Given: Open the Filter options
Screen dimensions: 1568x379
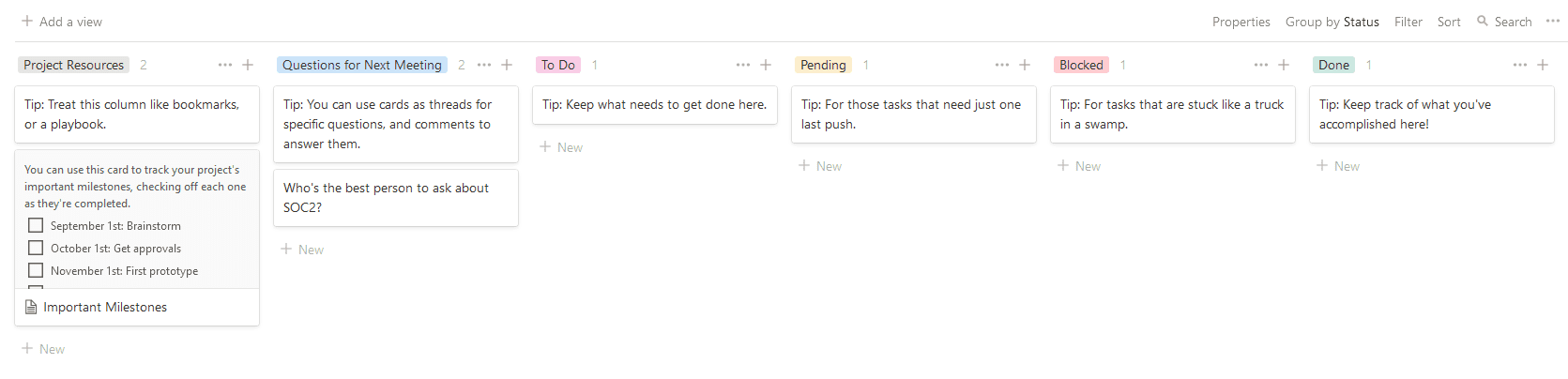Looking at the screenshot, I should [1408, 22].
